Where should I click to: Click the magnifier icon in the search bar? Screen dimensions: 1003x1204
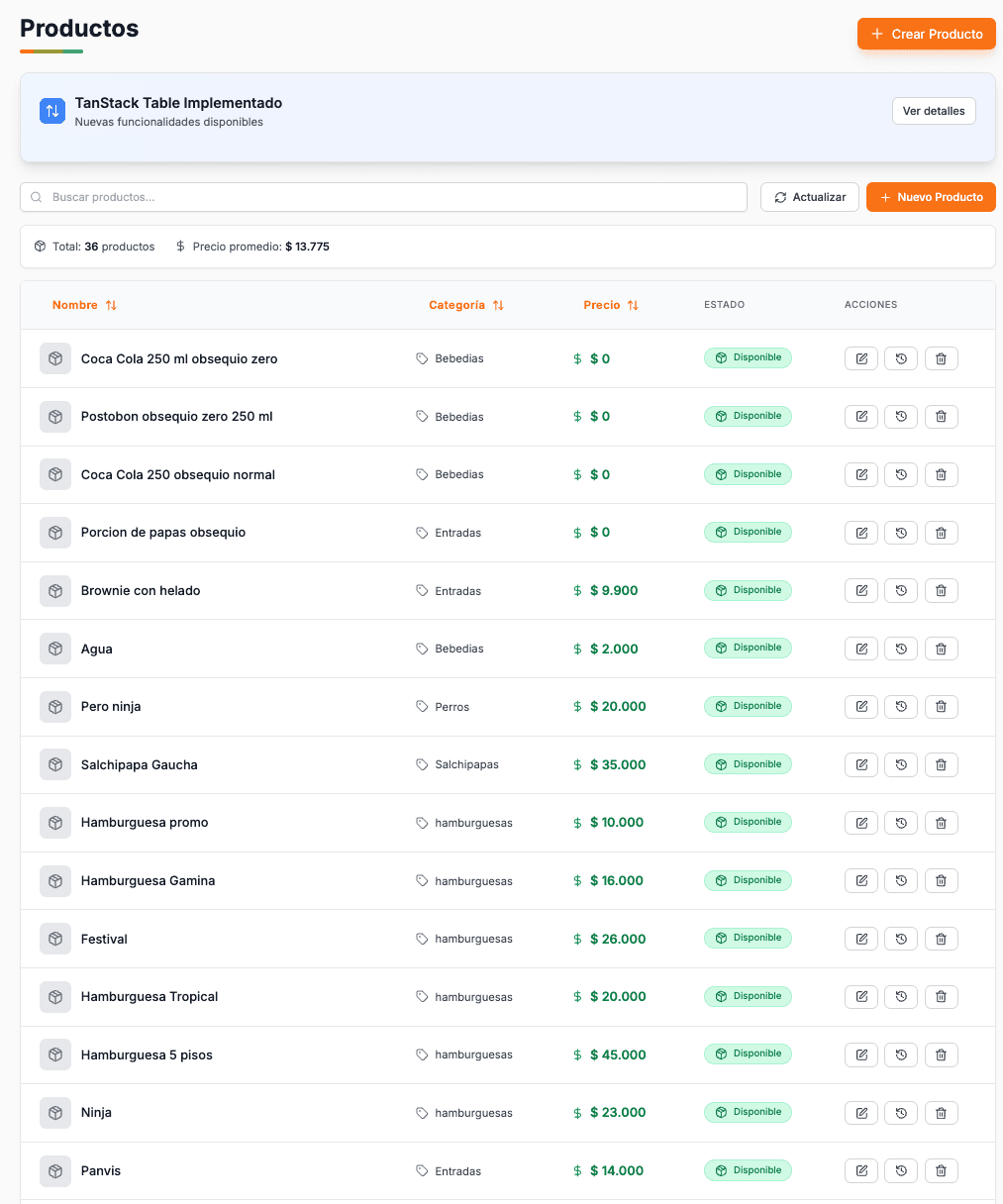click(36, 197)
